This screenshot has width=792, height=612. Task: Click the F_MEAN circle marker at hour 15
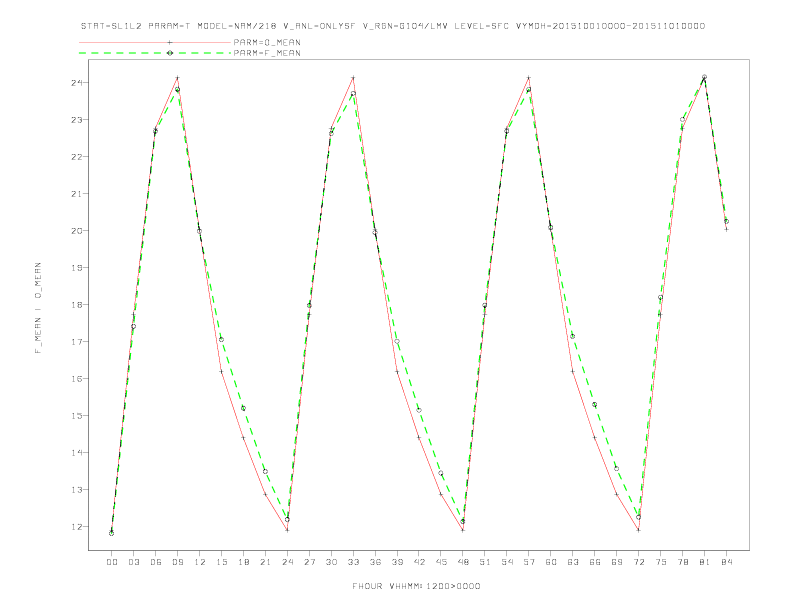pos(221,339)
